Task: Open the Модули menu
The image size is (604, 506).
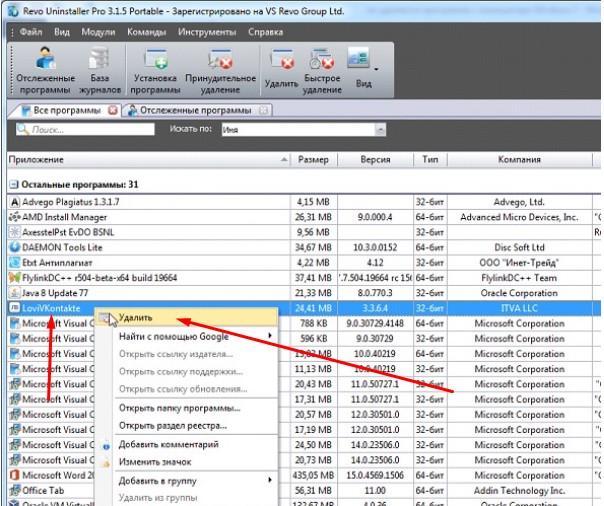Action: coord(98,32)
